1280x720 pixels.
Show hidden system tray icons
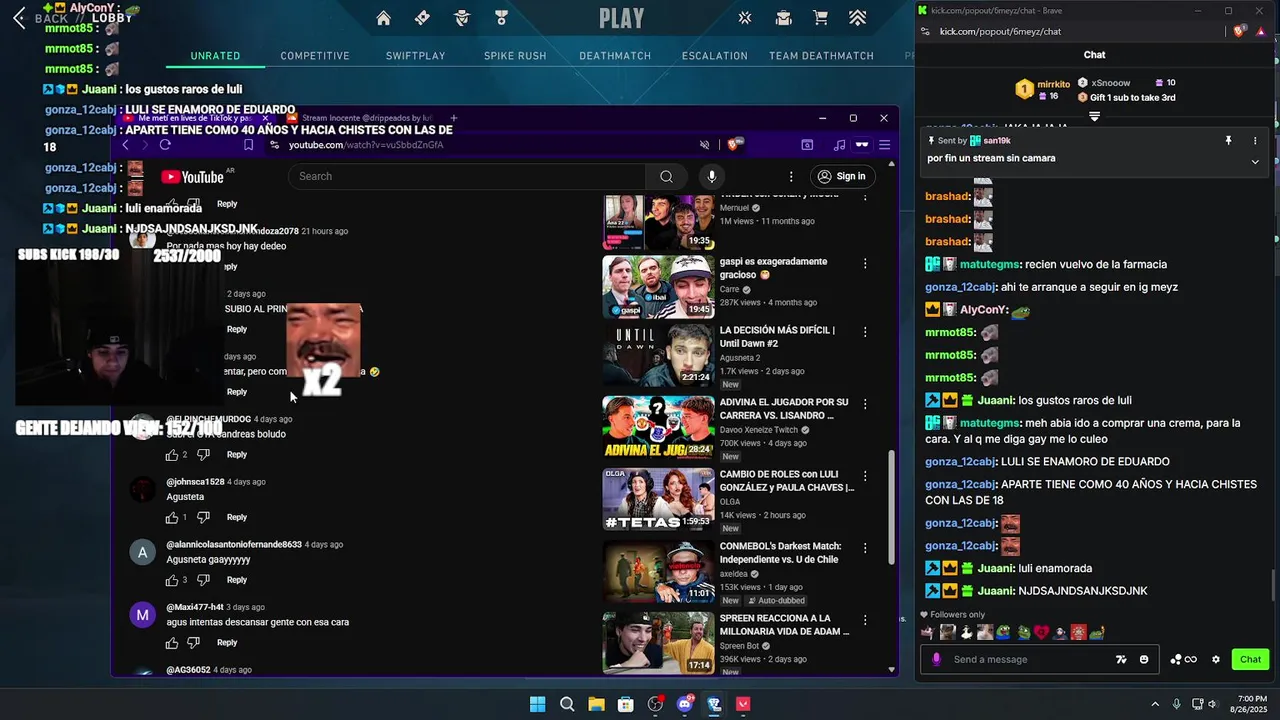[x=1155, y=704]
